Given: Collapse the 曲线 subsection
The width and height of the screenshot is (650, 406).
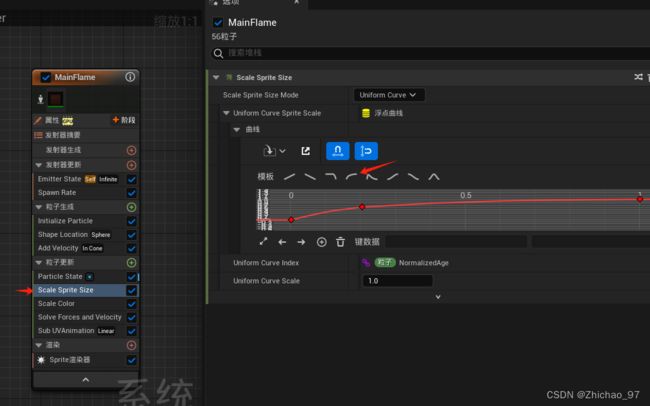Looking at the screenshot, I should click(237, 130).
